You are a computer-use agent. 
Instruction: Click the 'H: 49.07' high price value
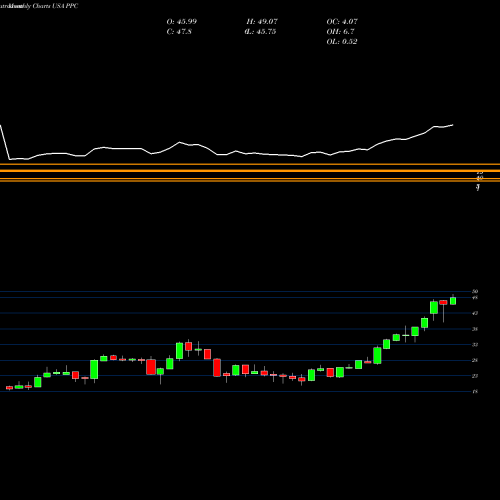262,22
